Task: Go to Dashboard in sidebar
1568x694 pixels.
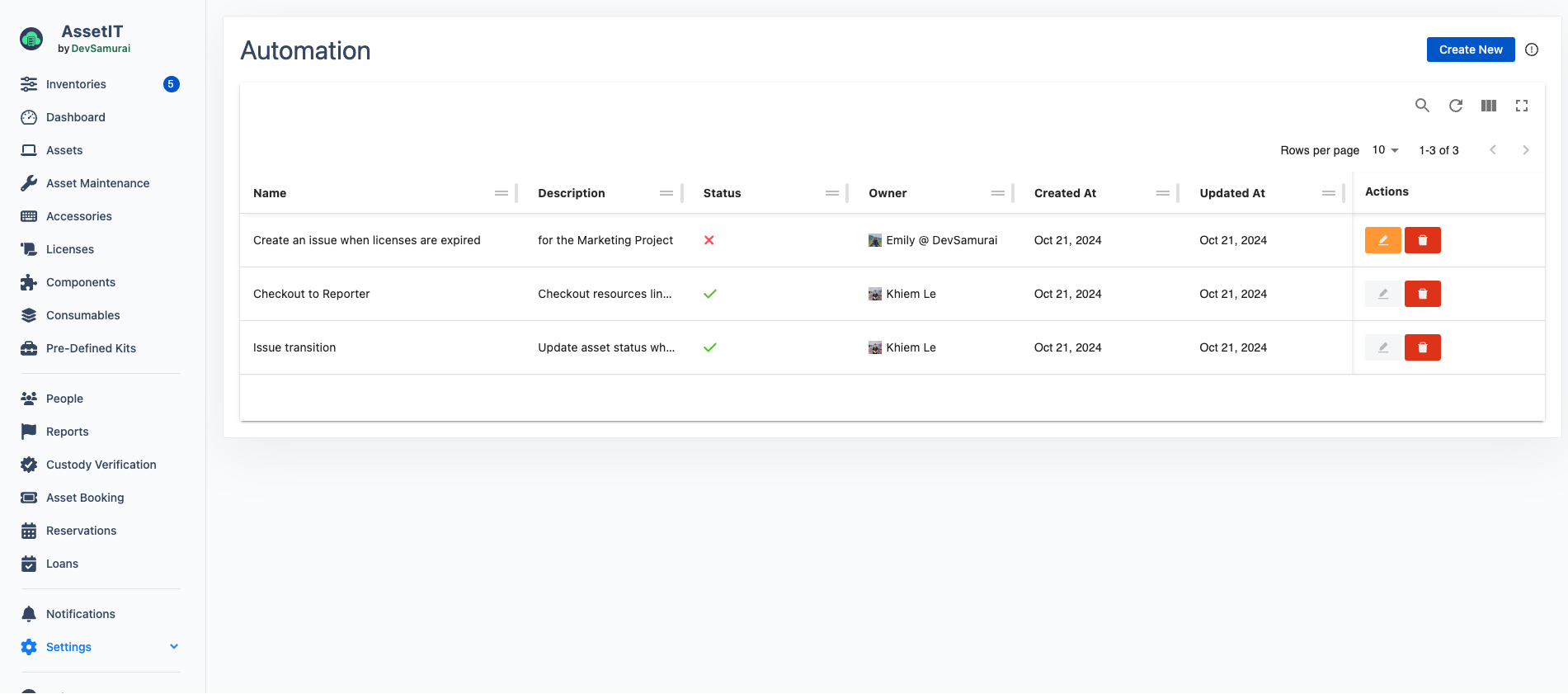Action: [75, 117]
